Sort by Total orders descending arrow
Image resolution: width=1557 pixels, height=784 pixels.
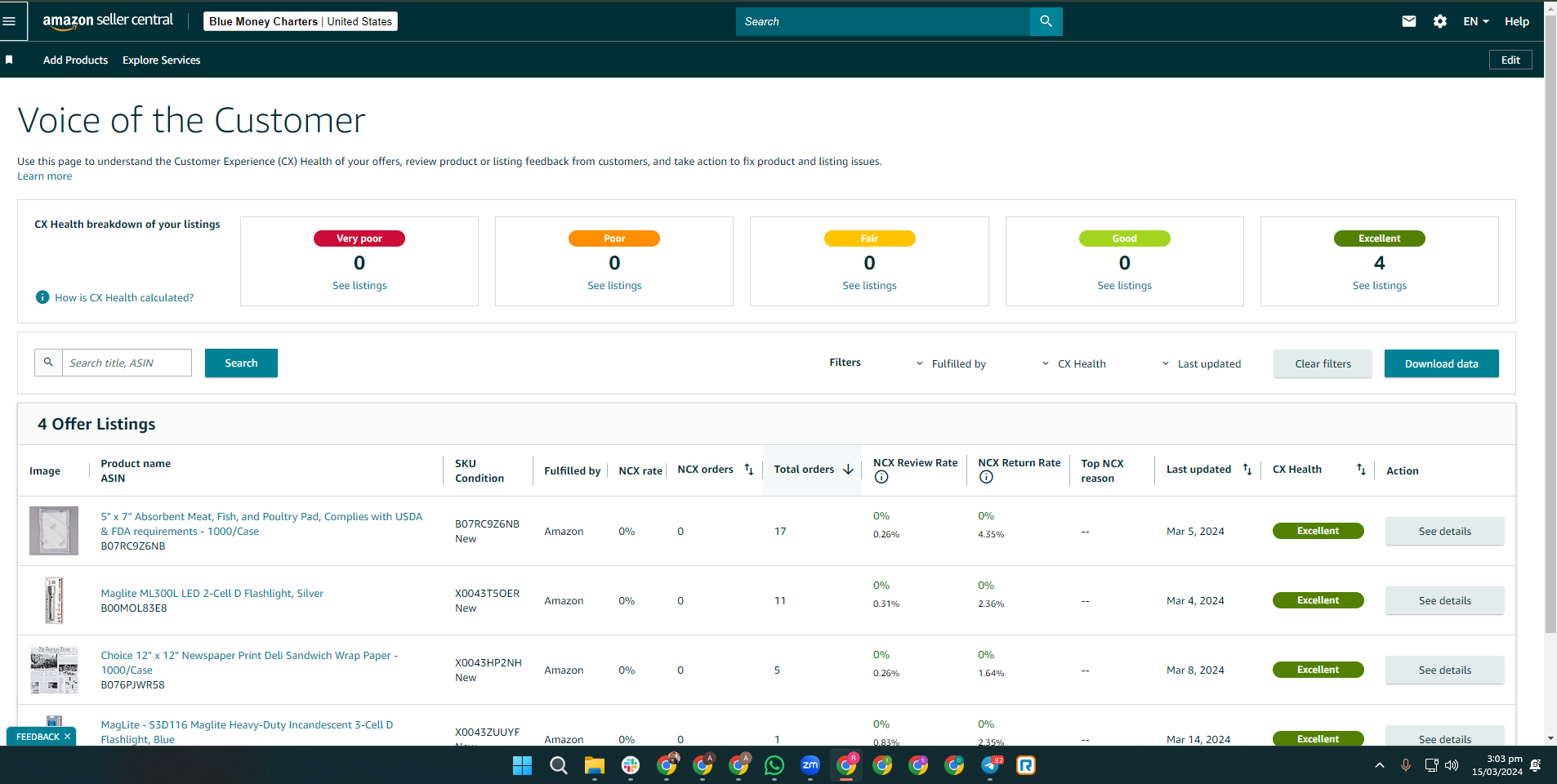pyautogui.click(x=848, y=470)
